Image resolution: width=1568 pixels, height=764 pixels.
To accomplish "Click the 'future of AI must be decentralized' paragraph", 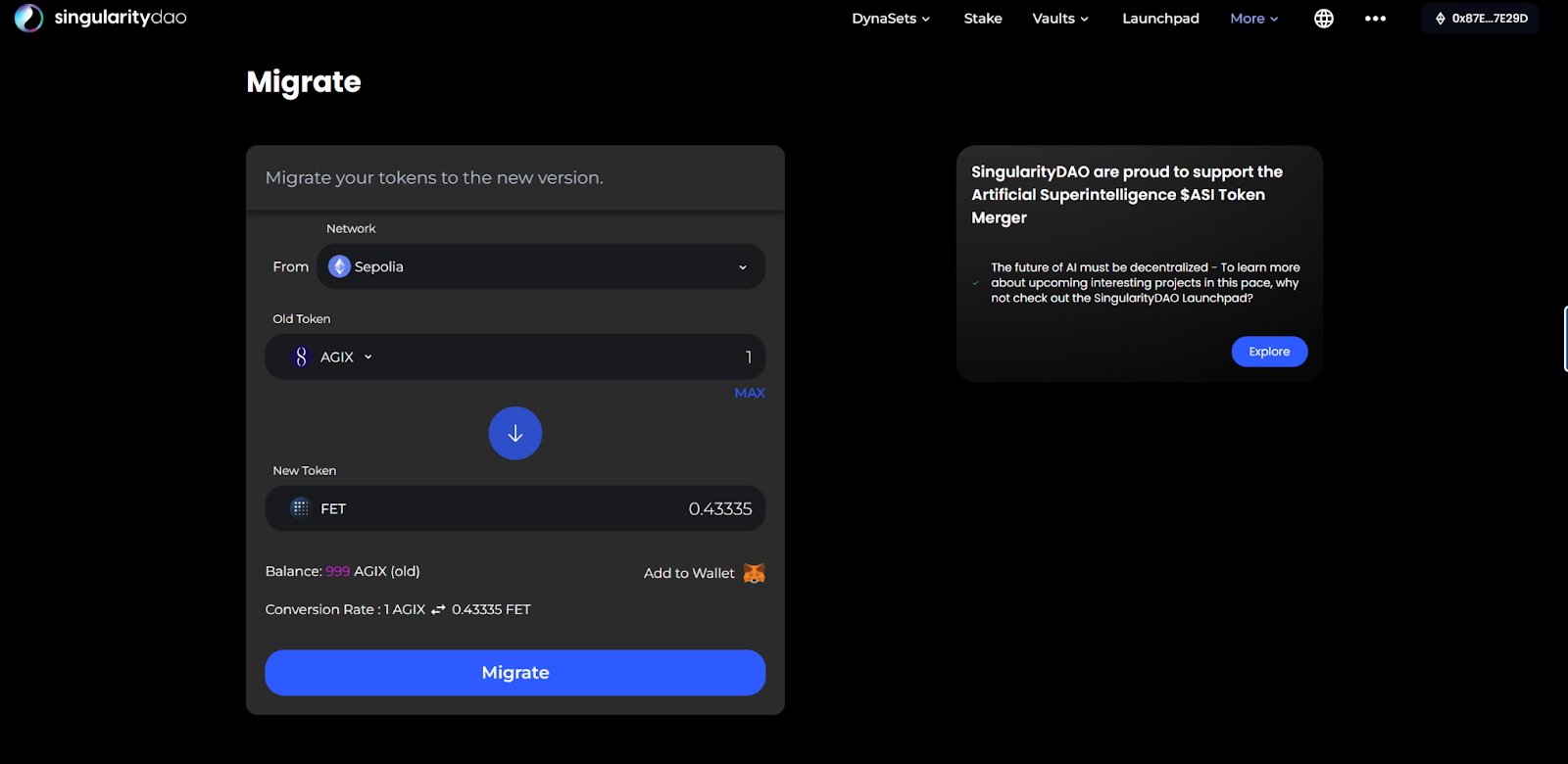I will point(1146,282).
